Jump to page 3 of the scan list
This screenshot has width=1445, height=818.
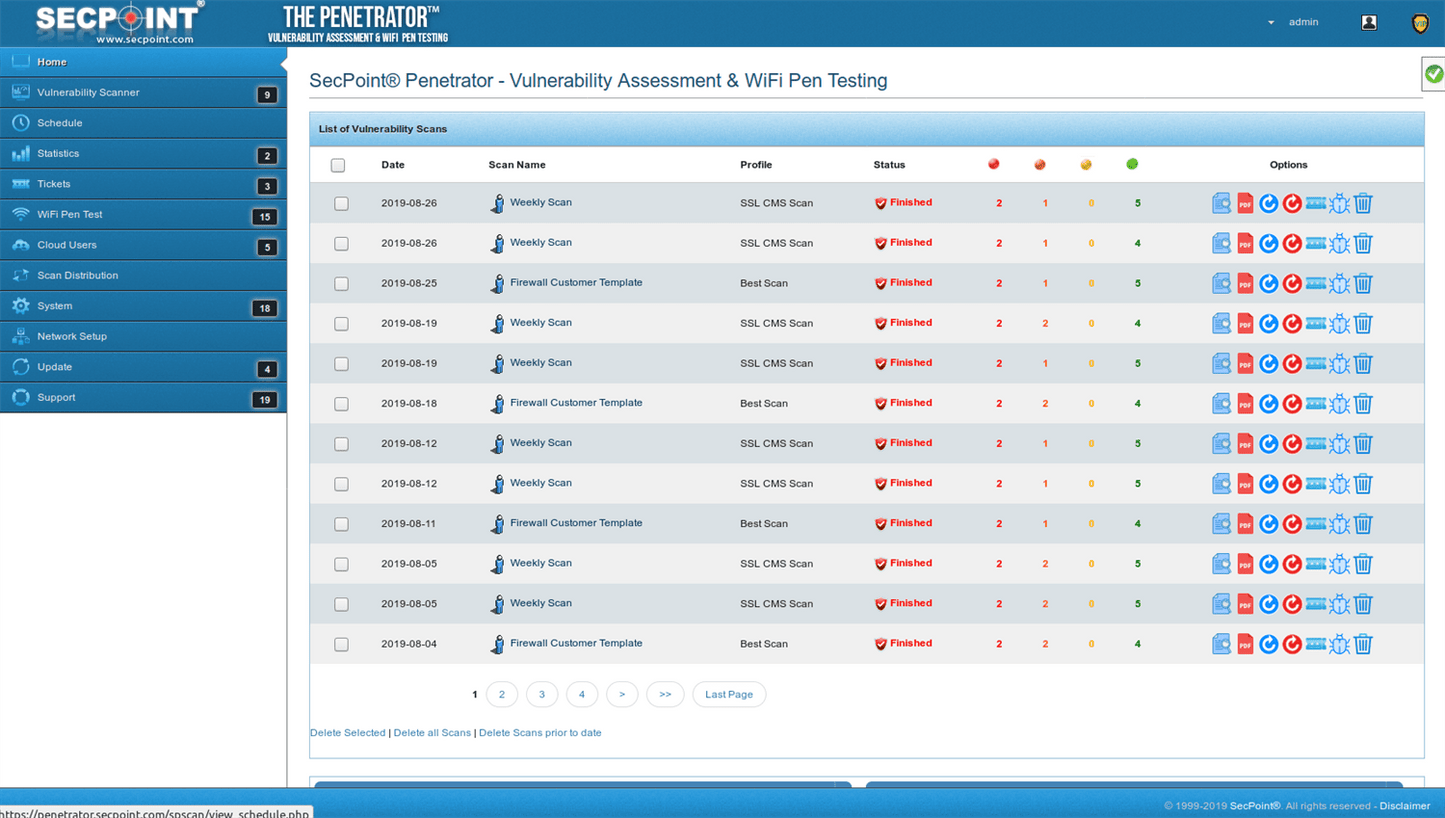[x=542, y=694]
